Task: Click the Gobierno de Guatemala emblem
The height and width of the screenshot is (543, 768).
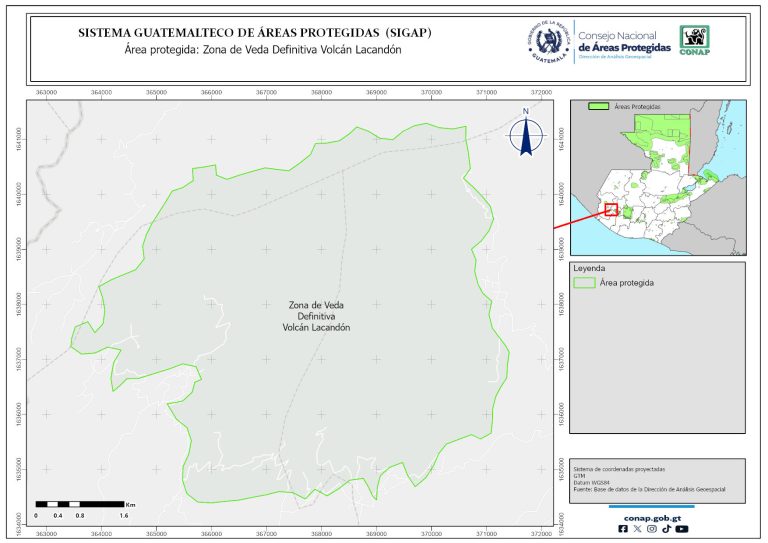Action: (x=548, y=42)
